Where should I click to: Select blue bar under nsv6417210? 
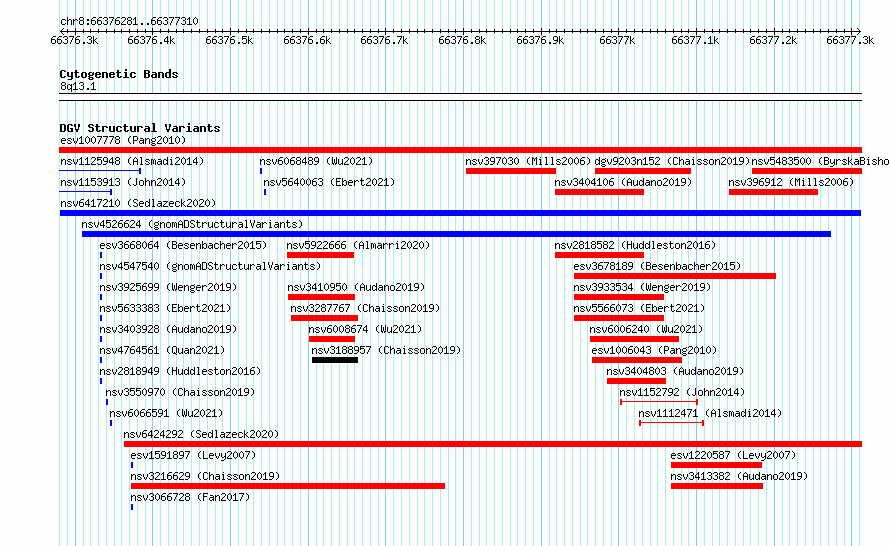460,213
